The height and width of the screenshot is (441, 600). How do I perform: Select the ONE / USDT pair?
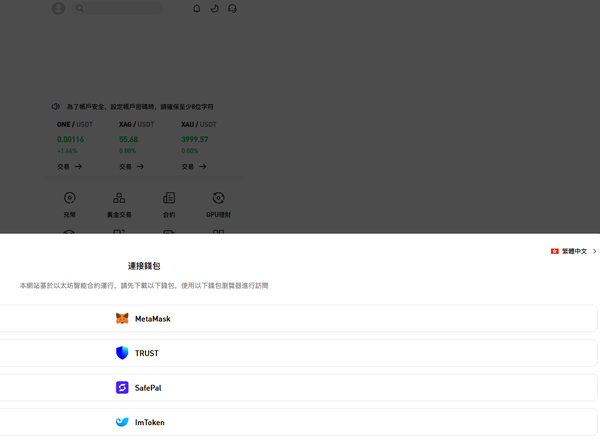(75, 124)
